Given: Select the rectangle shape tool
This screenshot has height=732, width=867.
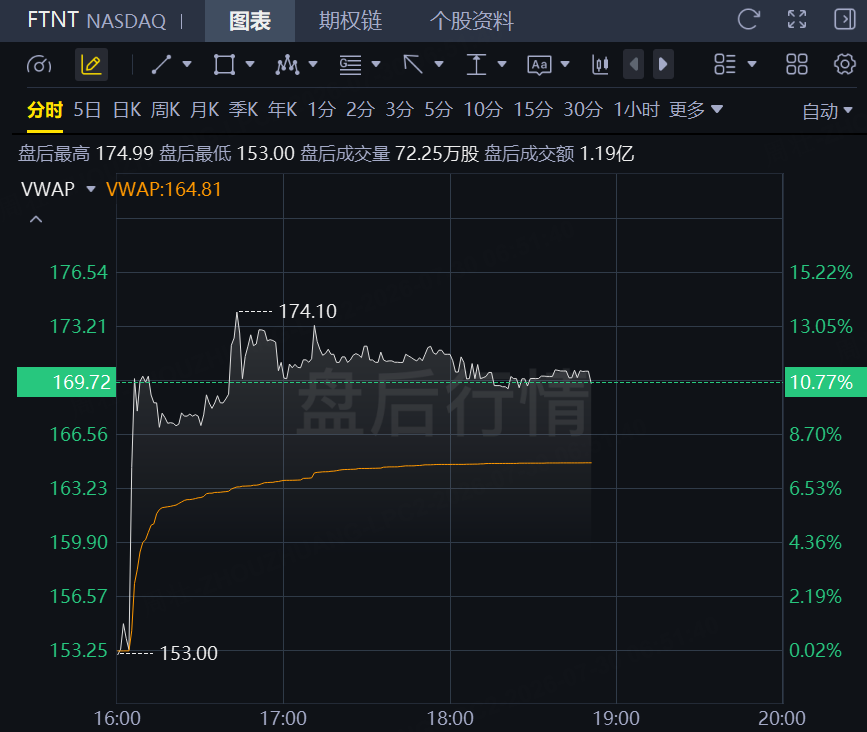Looking at the screenshot, I should click(224, 65).
